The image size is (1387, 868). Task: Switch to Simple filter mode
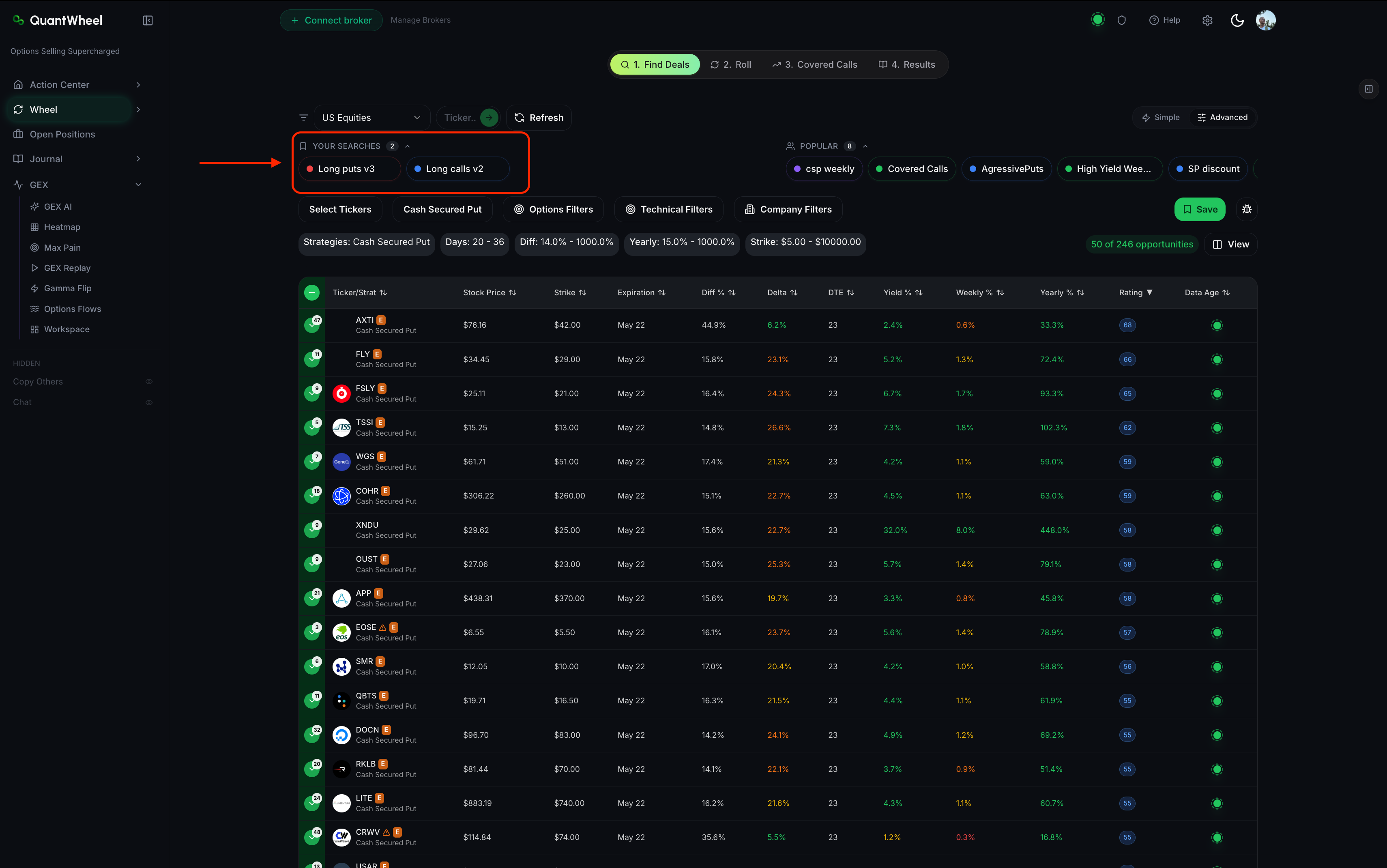(1160, 118)
